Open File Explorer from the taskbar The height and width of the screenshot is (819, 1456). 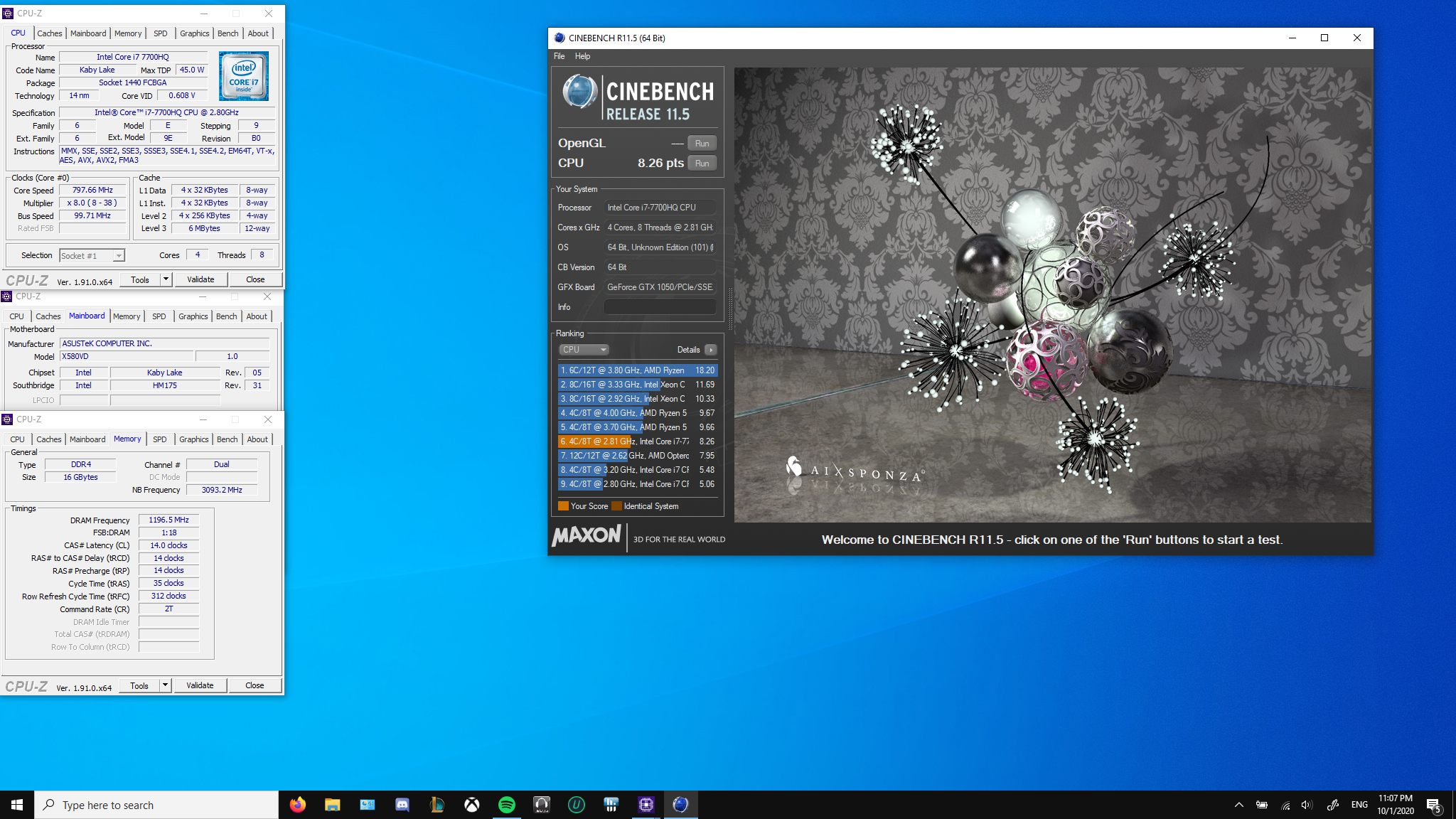(332, 805)
